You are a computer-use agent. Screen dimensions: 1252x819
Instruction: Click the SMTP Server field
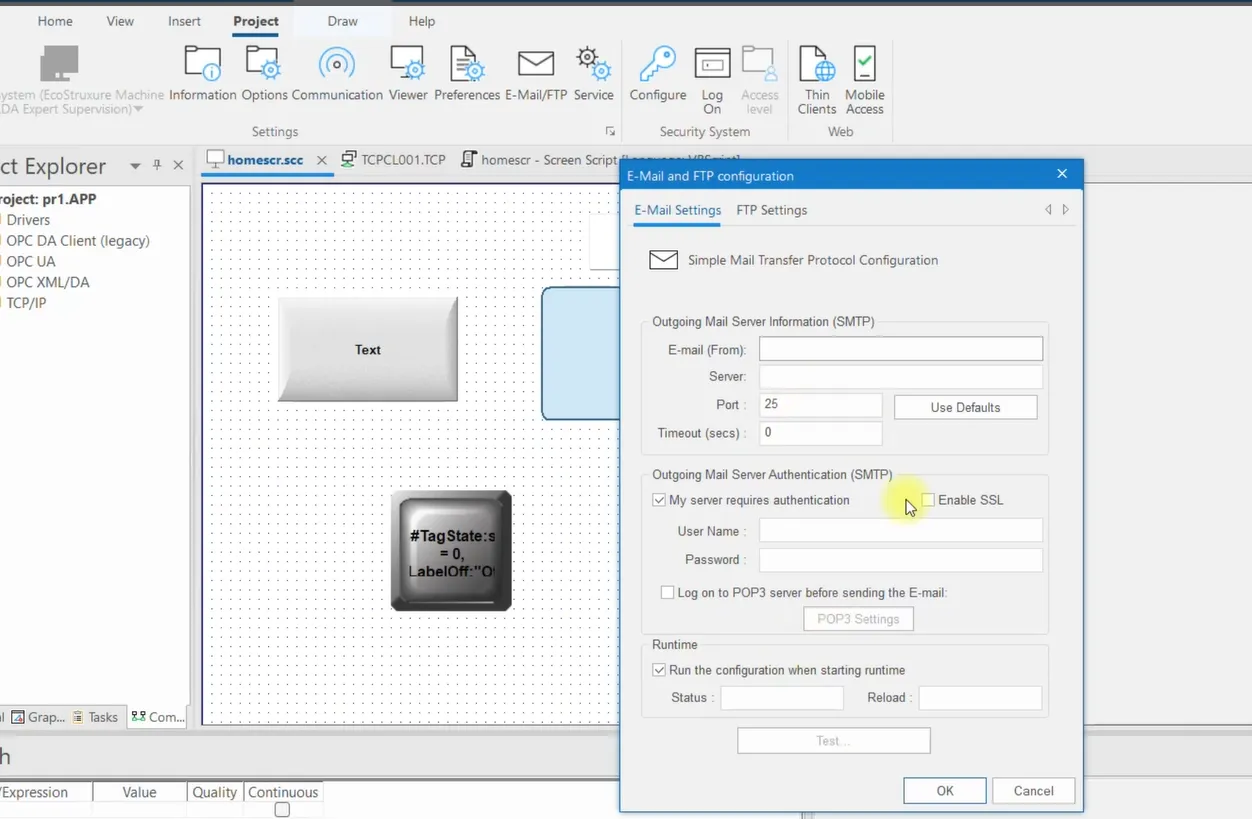pyautogui.click(x=901, y=377)
